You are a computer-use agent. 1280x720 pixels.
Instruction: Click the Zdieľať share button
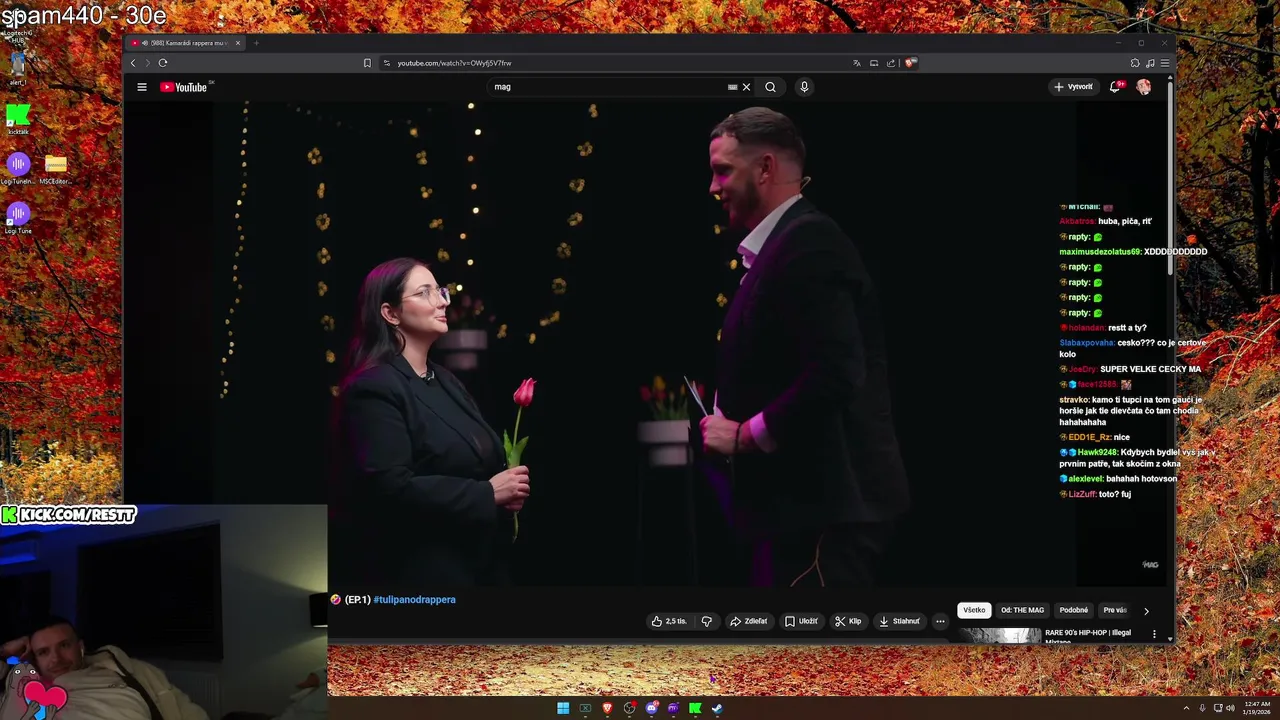749,621
